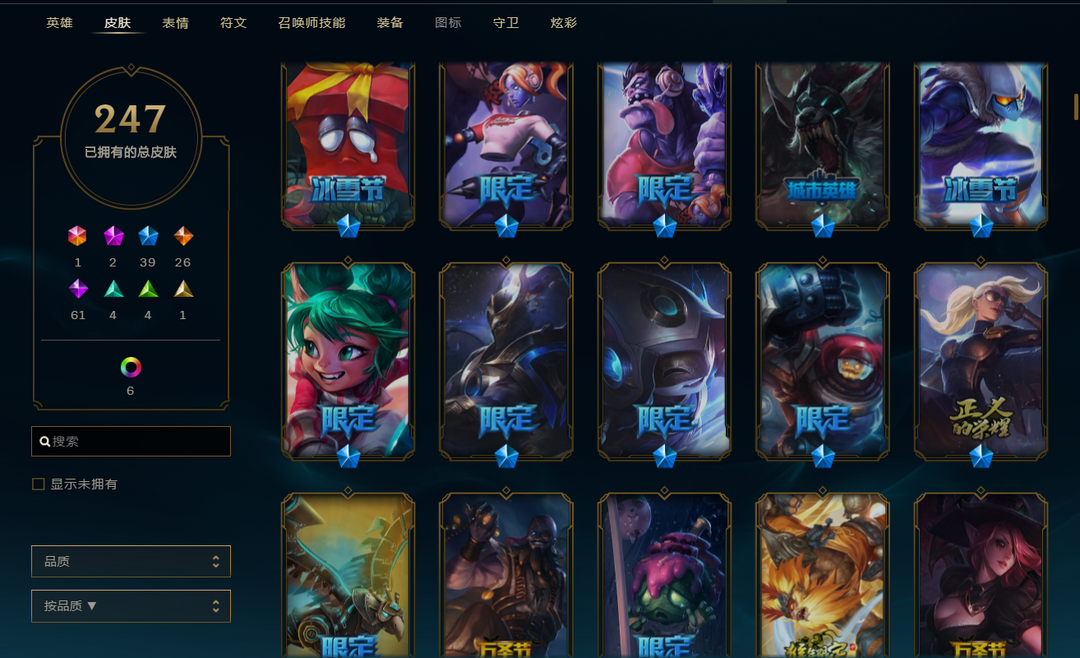Click the Ultimate rarity gem icon above count 1
This screenshot has width=1080, height=658.
77,236
